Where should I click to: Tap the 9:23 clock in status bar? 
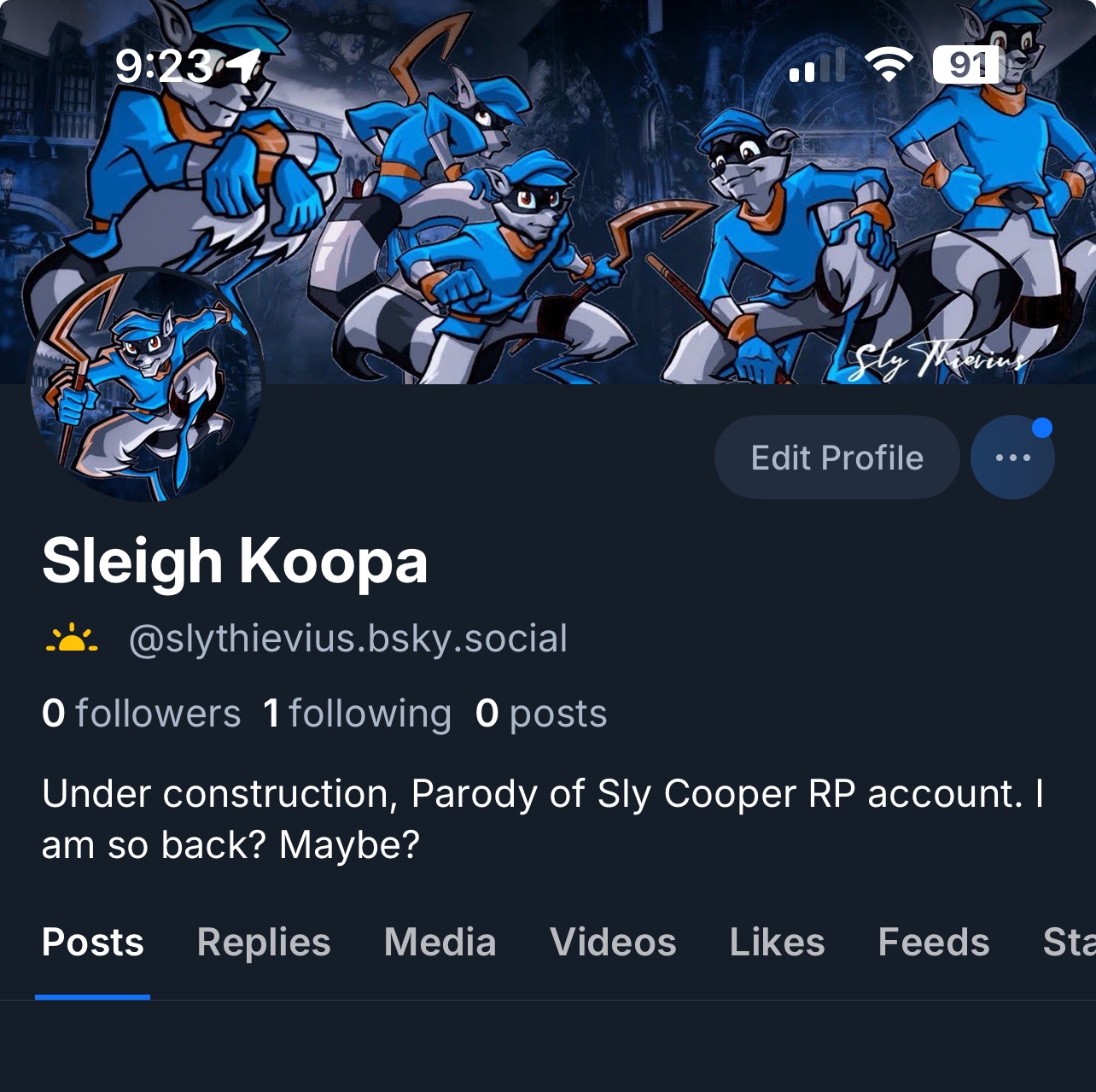(163, 66)
